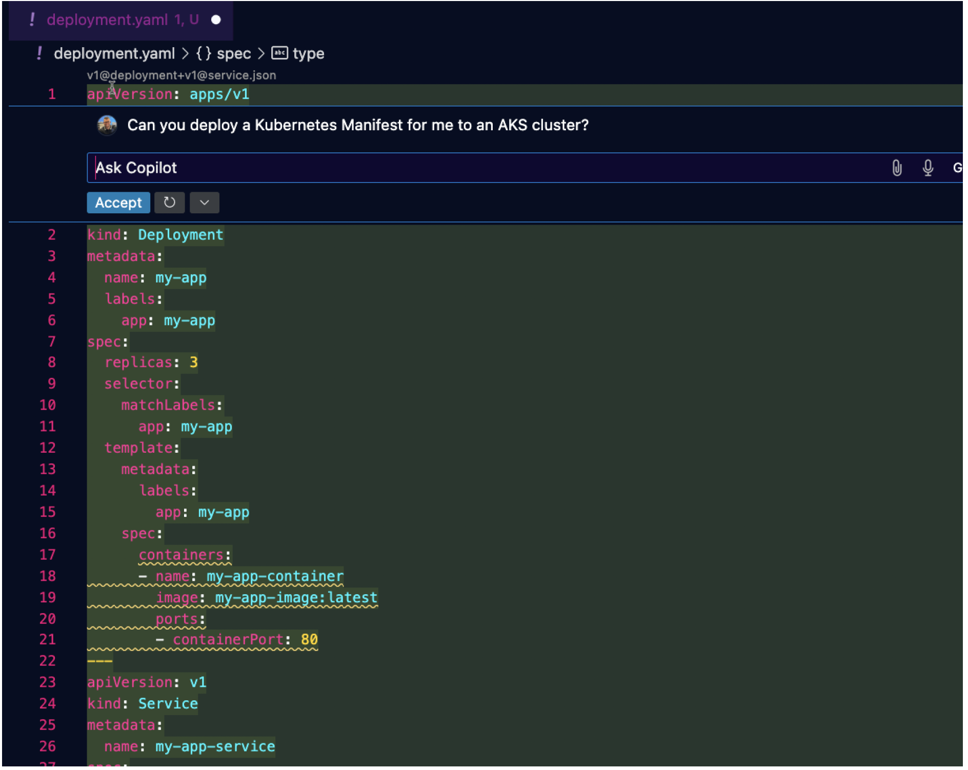This screenshot has height=770, width=968.
Task: Click line number 1 in the gutter
Action: pos(52,94)
